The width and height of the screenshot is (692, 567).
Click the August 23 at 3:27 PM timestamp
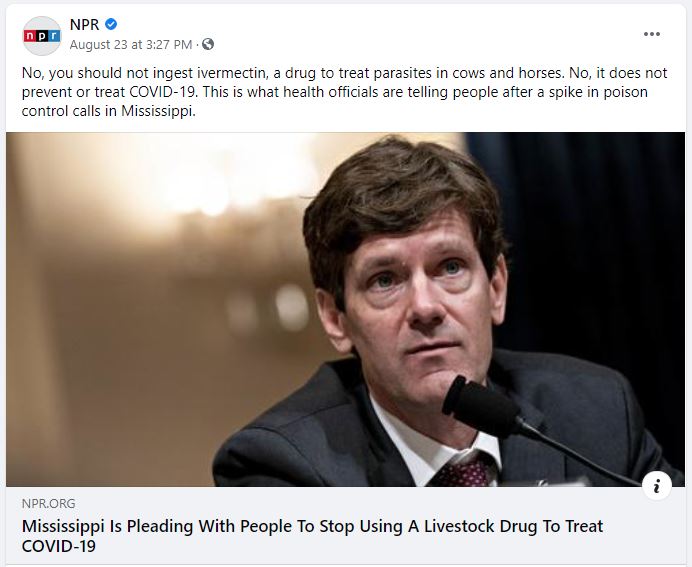(131, 45)
